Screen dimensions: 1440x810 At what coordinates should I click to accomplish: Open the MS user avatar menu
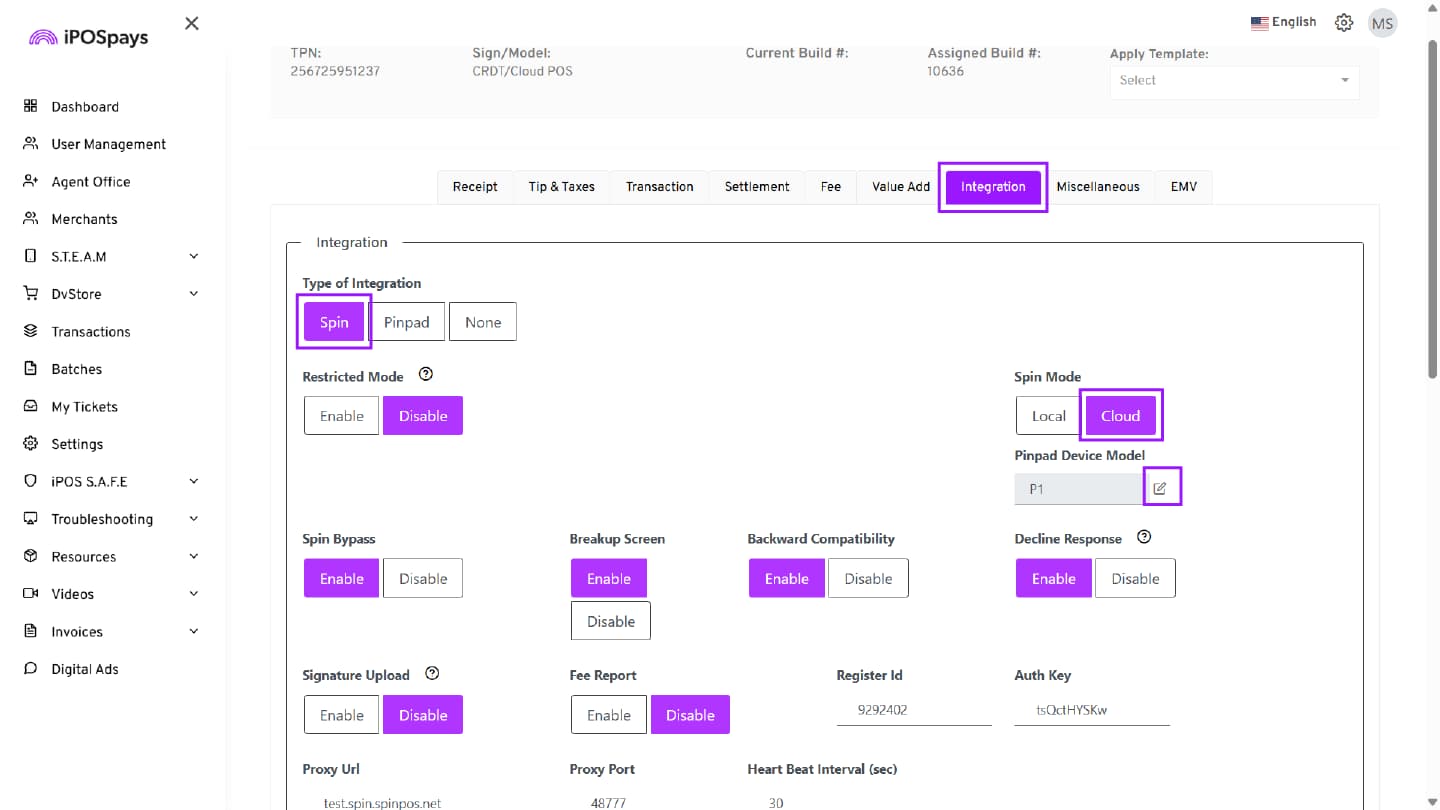(x=1382, y=24)
